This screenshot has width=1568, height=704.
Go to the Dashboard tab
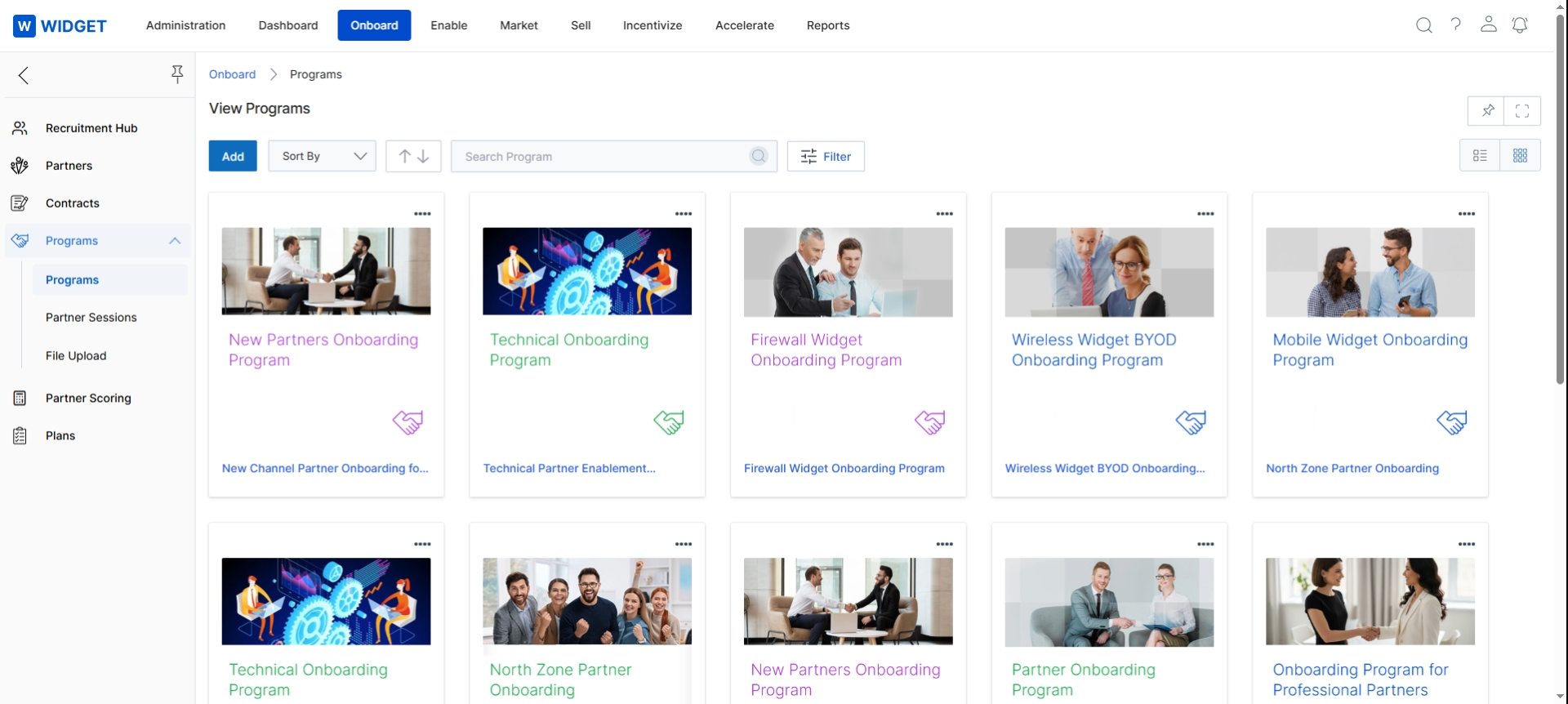pyautogui.click(x=288, y=25)
